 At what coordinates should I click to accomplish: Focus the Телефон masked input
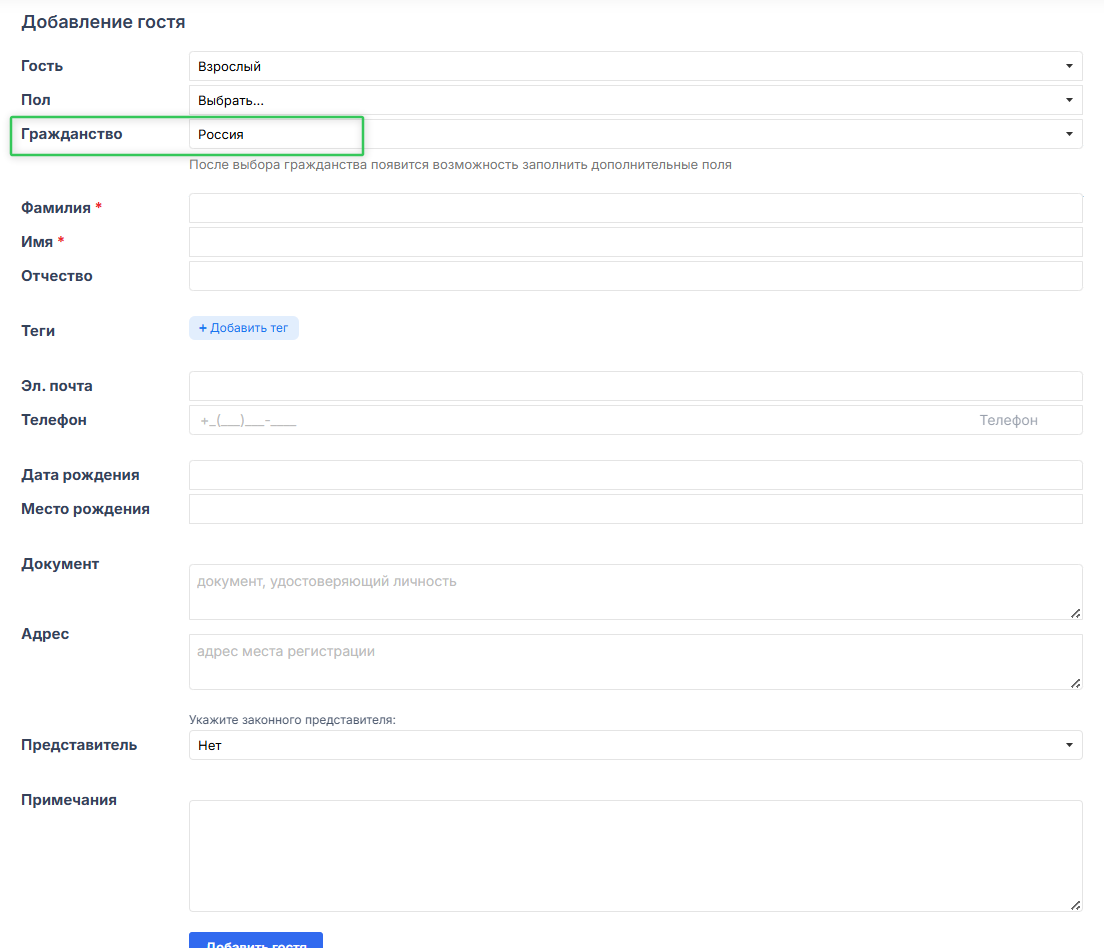click(580, 420)
